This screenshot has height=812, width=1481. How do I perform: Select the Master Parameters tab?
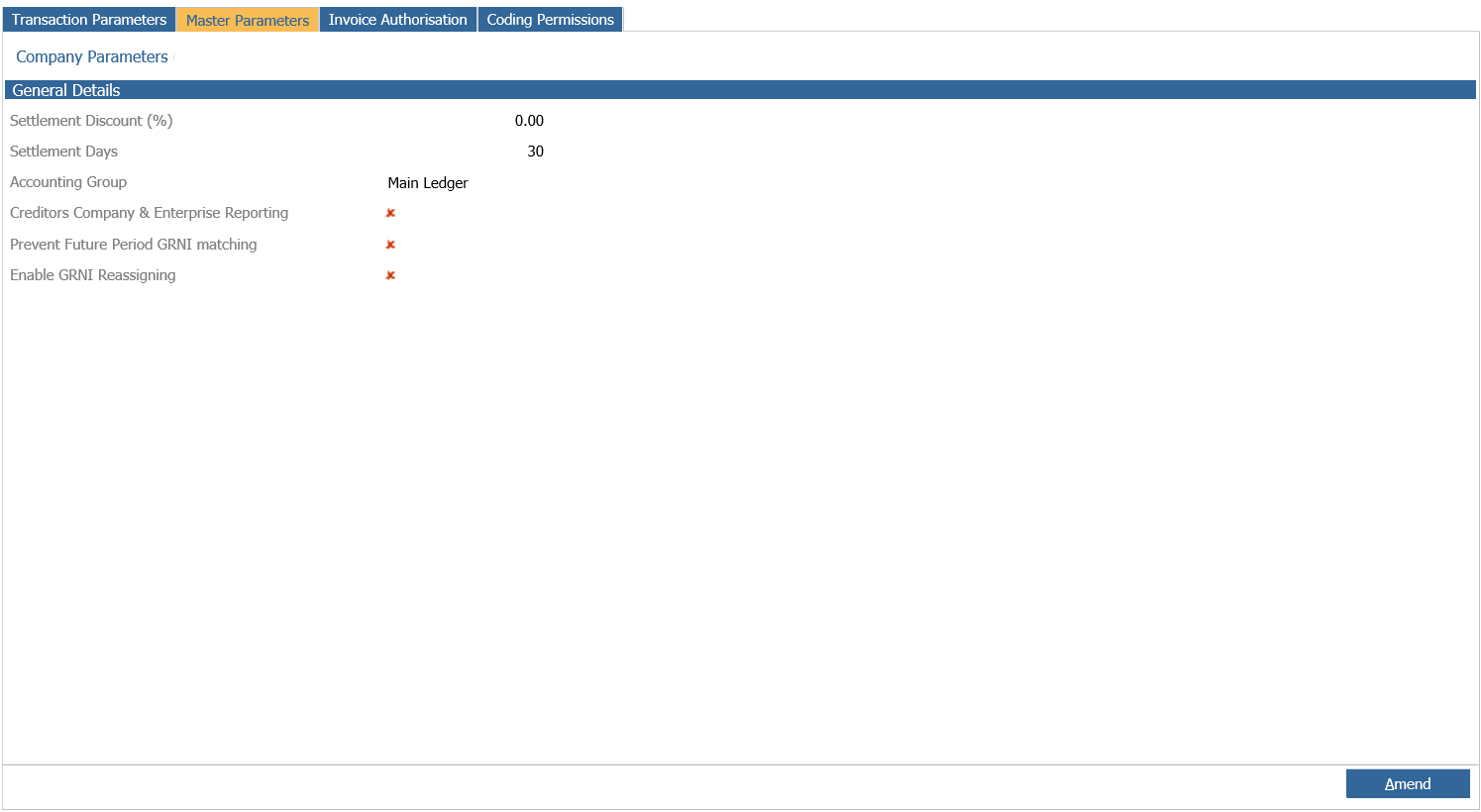[x=248, y=20]
